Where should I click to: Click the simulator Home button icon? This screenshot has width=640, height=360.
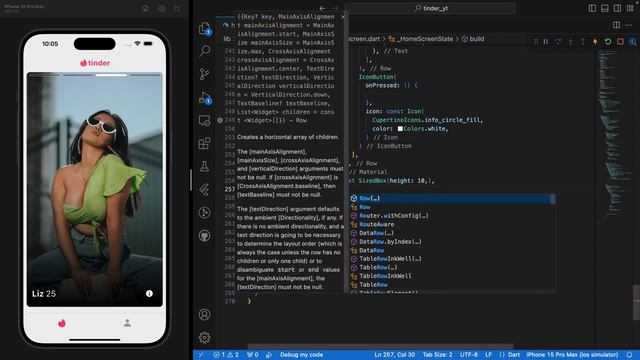point(145,9)
